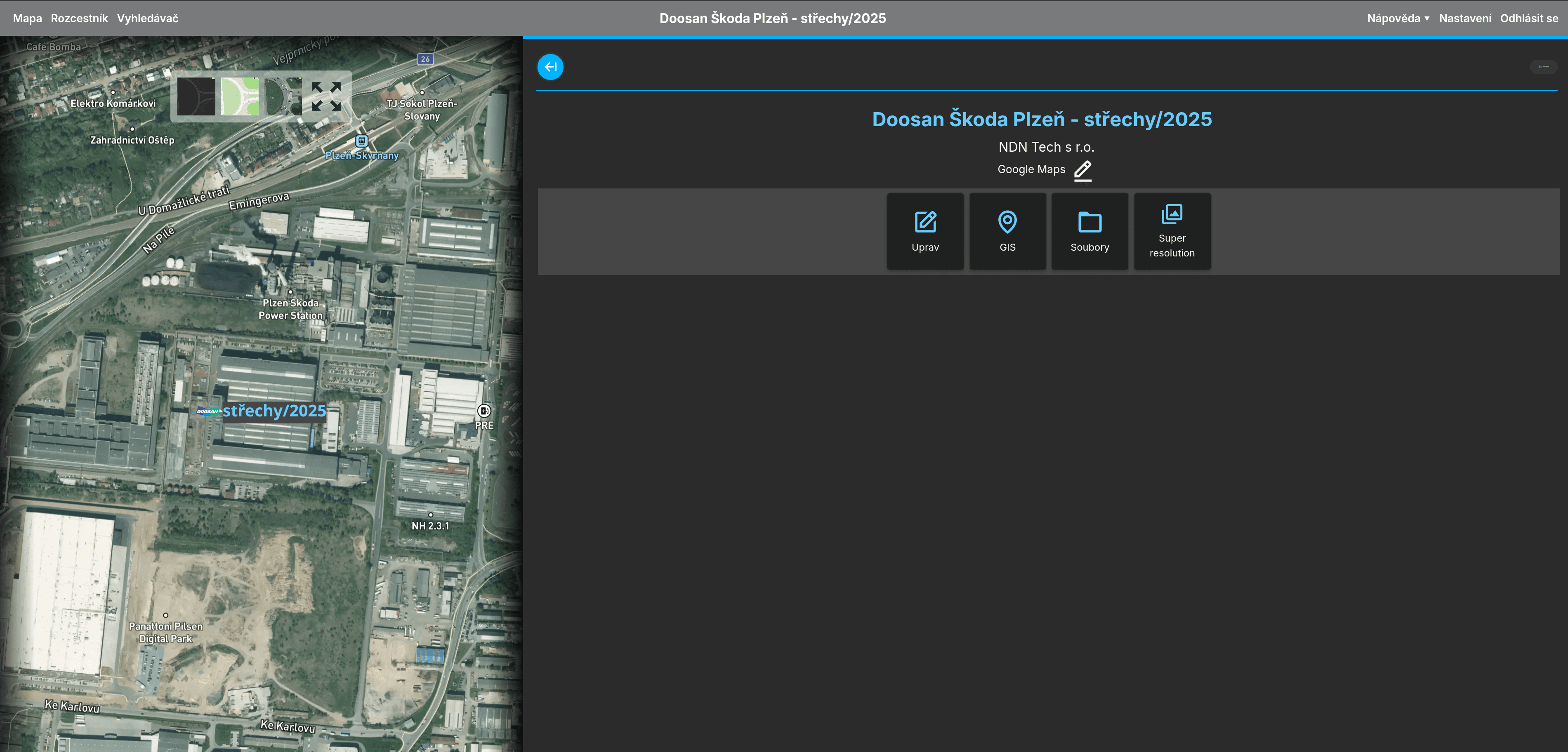Open the Rozcestník menu item
This screenshot has height=752, width=1568.
(79, 18)
